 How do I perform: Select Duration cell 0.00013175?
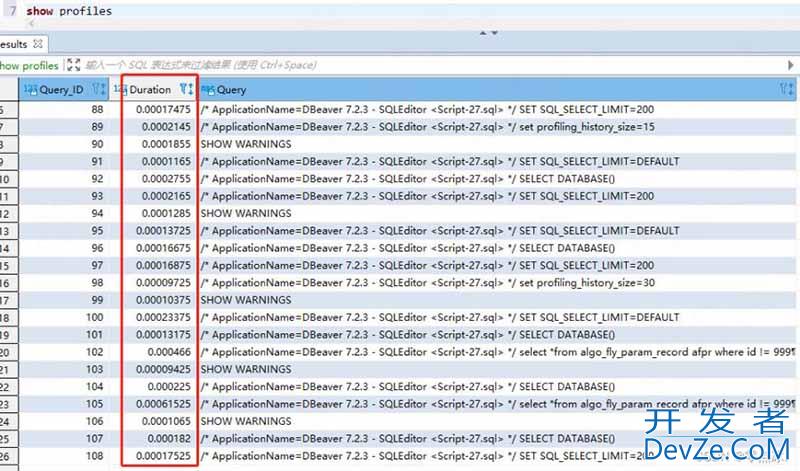click(x=154, y=335)
